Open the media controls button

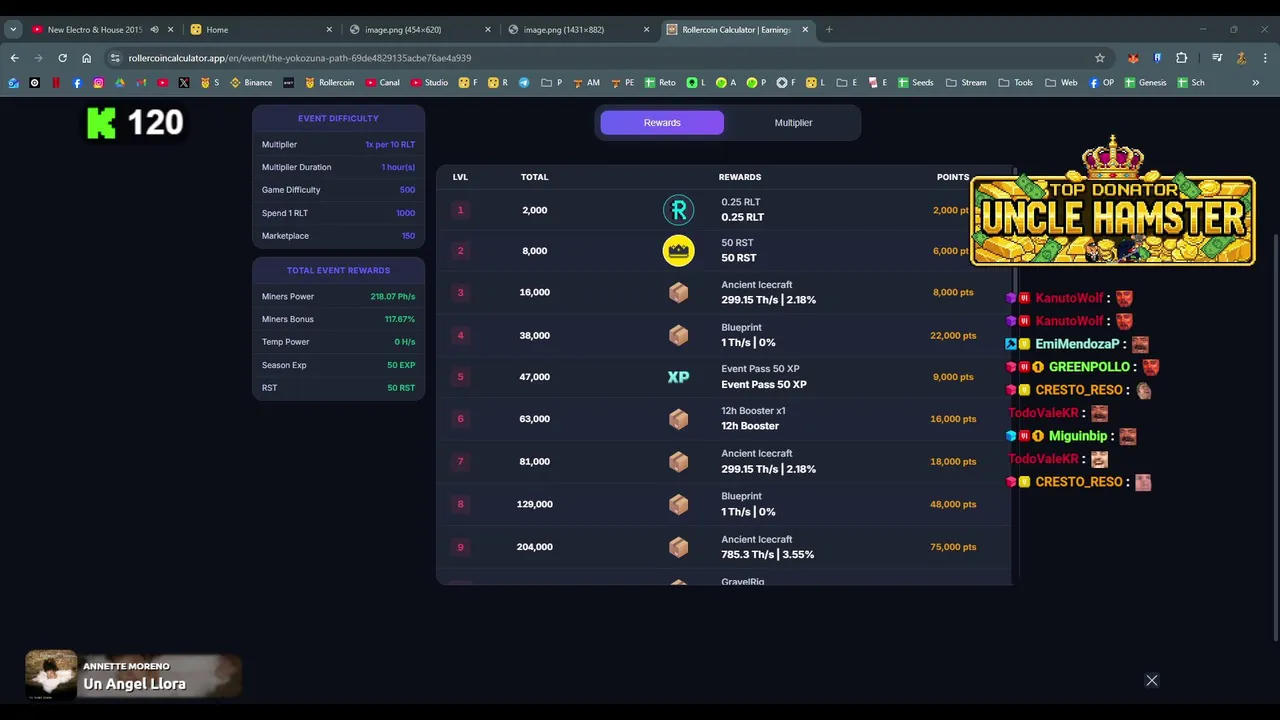(x=1217, y=58)
